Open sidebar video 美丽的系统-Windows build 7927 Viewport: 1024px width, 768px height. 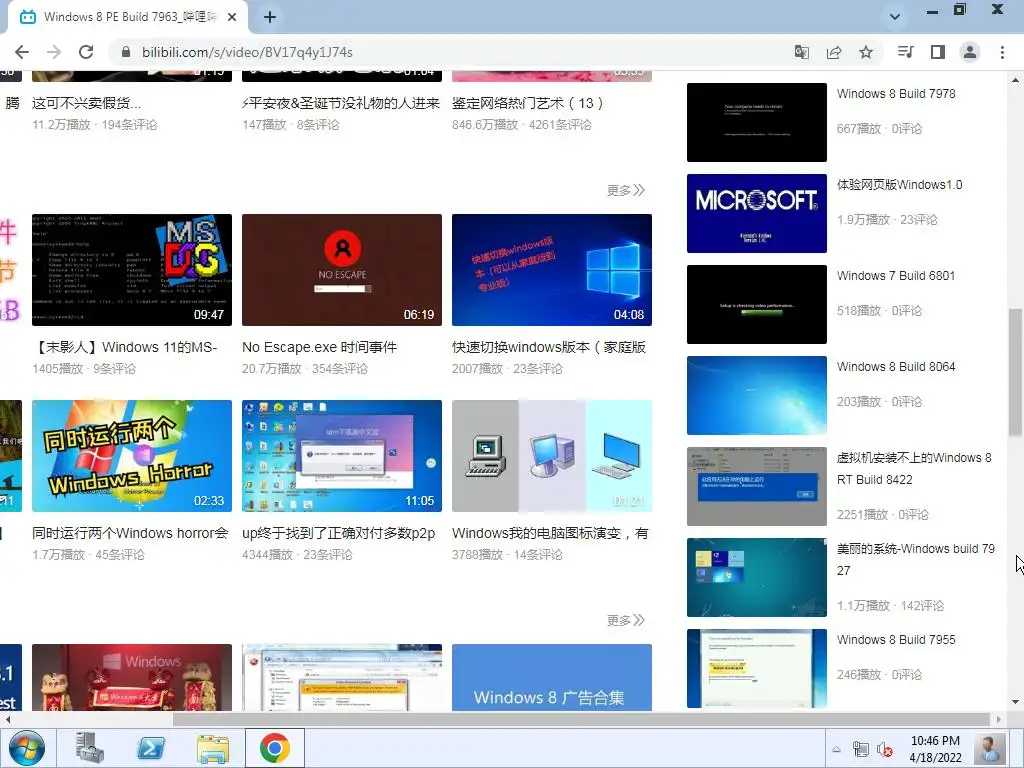pyautogui.click(x=916, y=559)
